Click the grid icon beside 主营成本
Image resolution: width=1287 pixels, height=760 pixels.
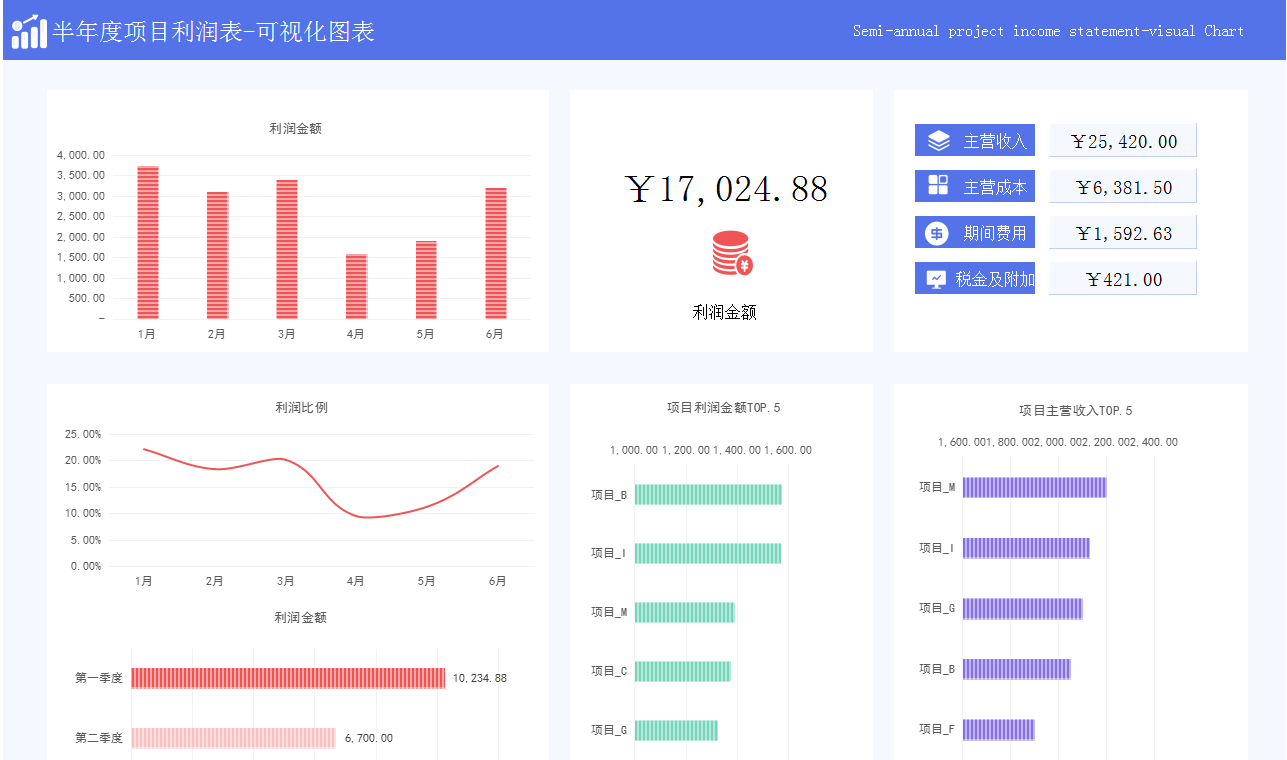938,185
